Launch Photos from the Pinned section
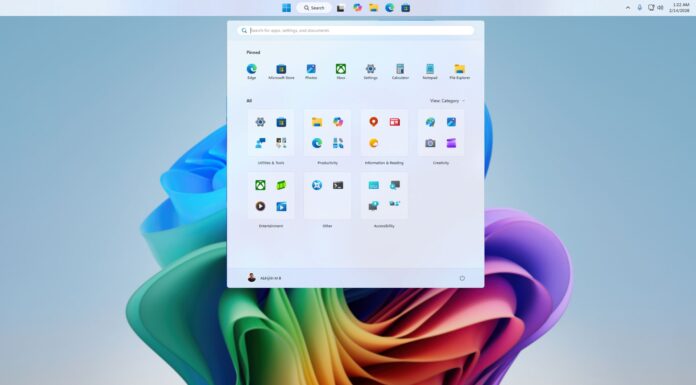The image size is (696, 385). click(x=311, y=71)
